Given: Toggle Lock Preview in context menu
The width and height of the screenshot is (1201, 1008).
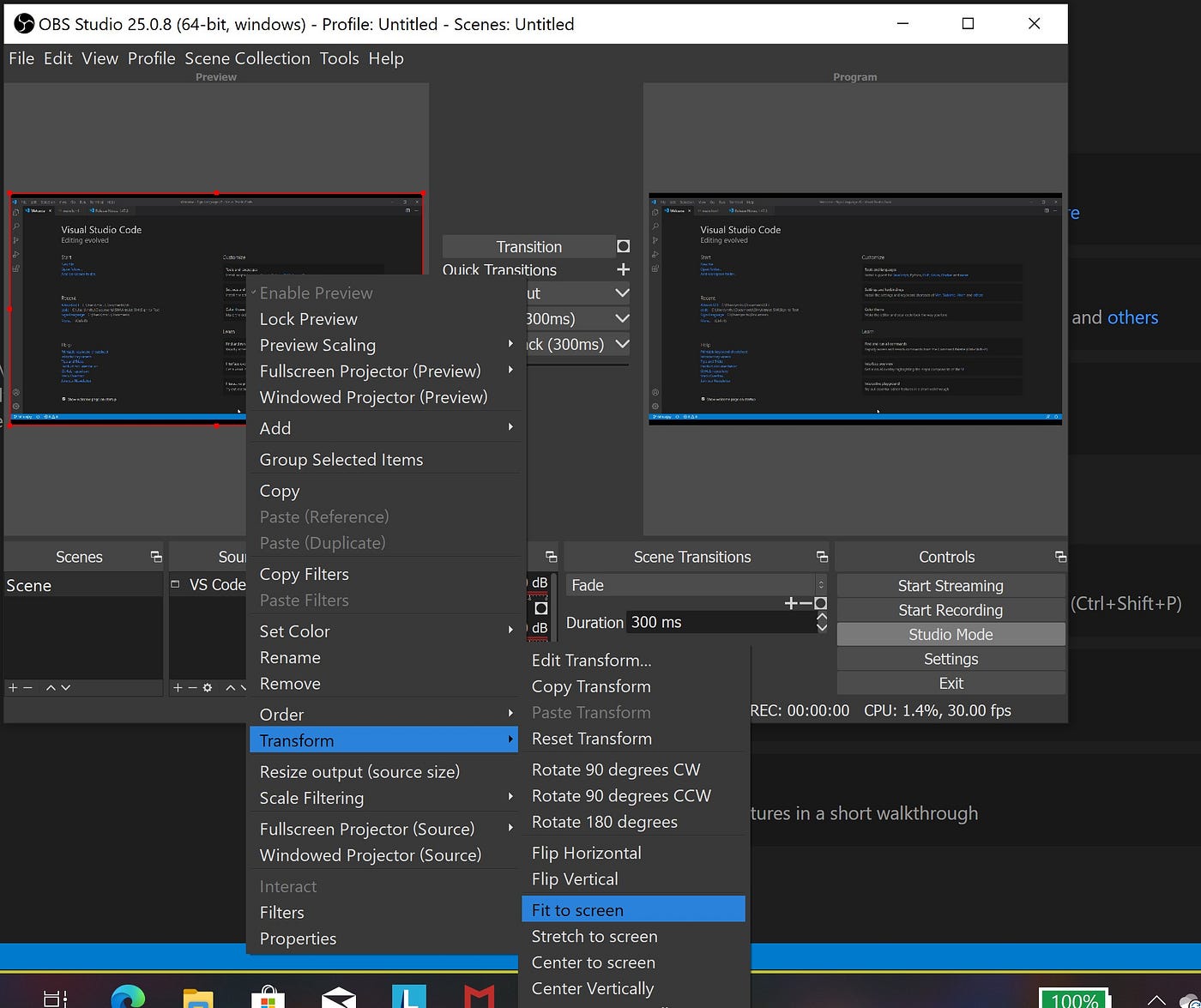Looking at the screenshot, I should pos(383,319).
